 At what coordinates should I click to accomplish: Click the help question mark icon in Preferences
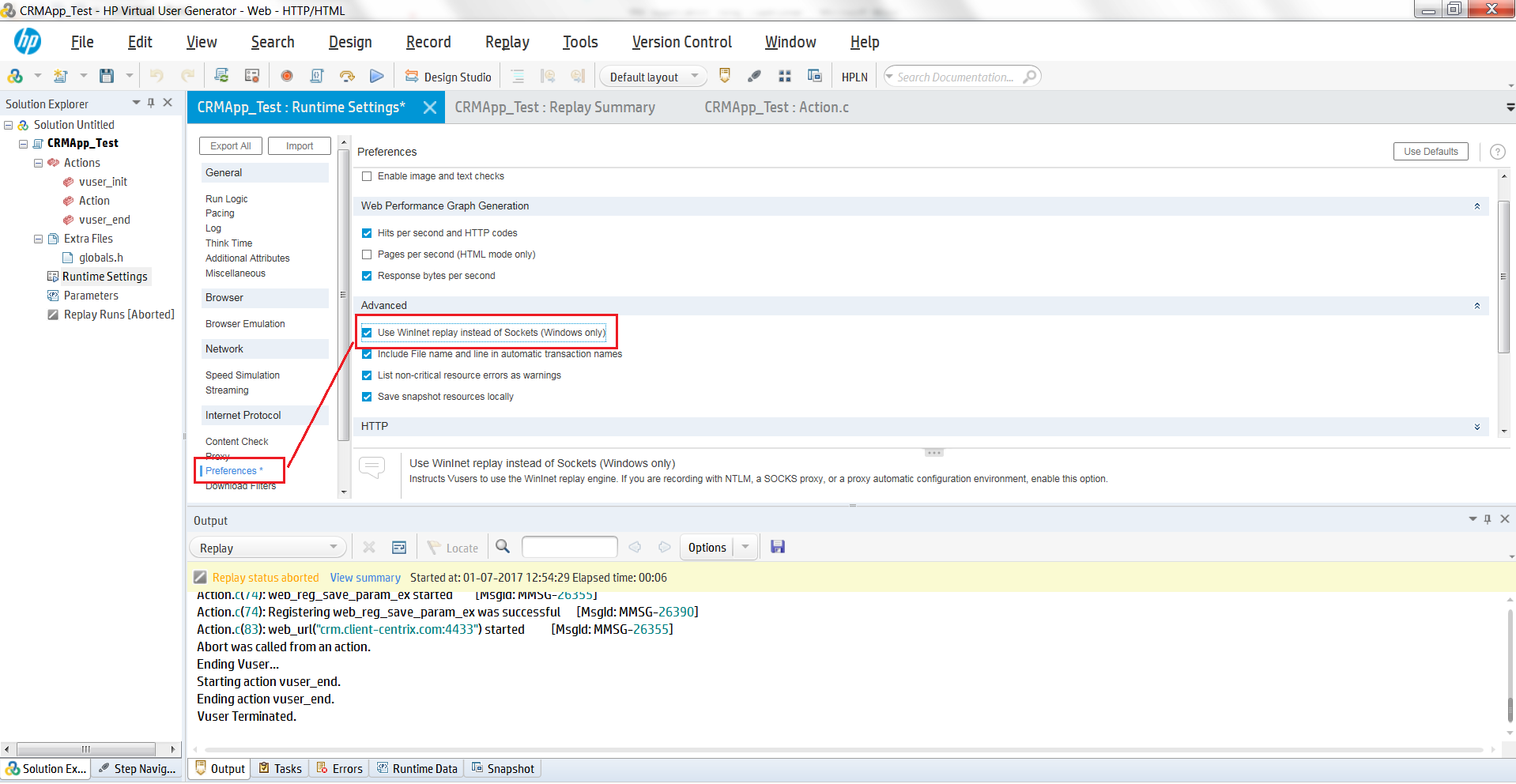tap(1497, 152)
